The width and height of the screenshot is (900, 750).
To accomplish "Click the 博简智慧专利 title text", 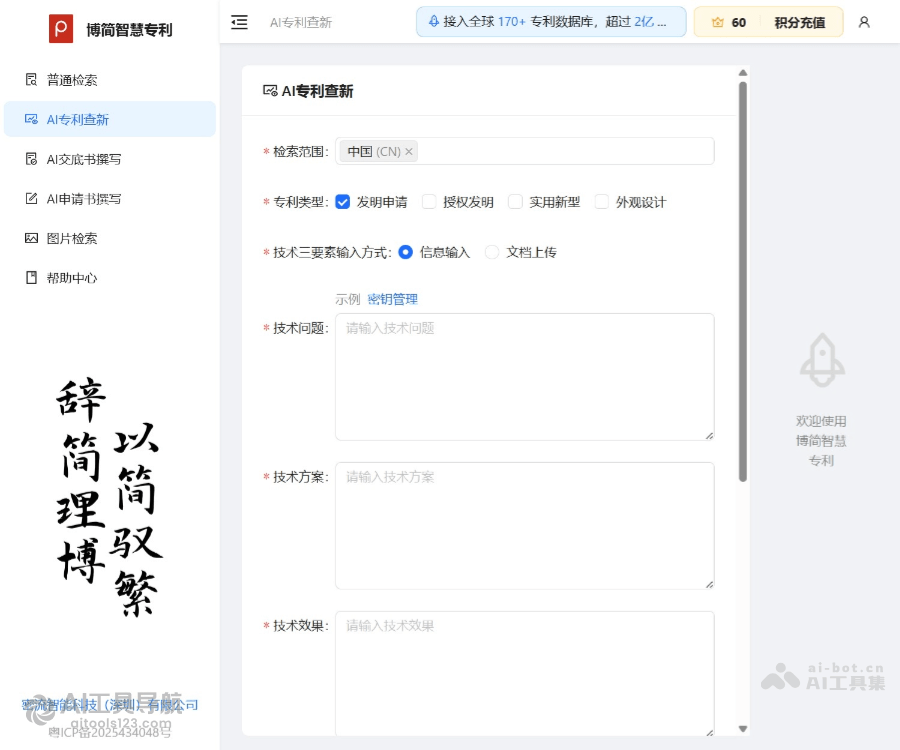I will (x=129, y=30).
